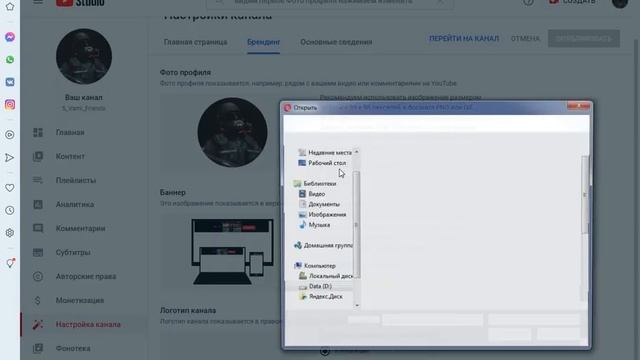640x360 pixels.
Task: Click the location pin icon in sidebar
Action: (x=10, y=263)
